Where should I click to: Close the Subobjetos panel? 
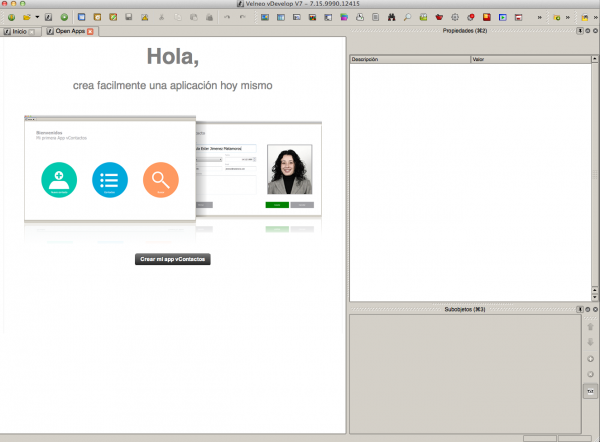click(595, 309)
